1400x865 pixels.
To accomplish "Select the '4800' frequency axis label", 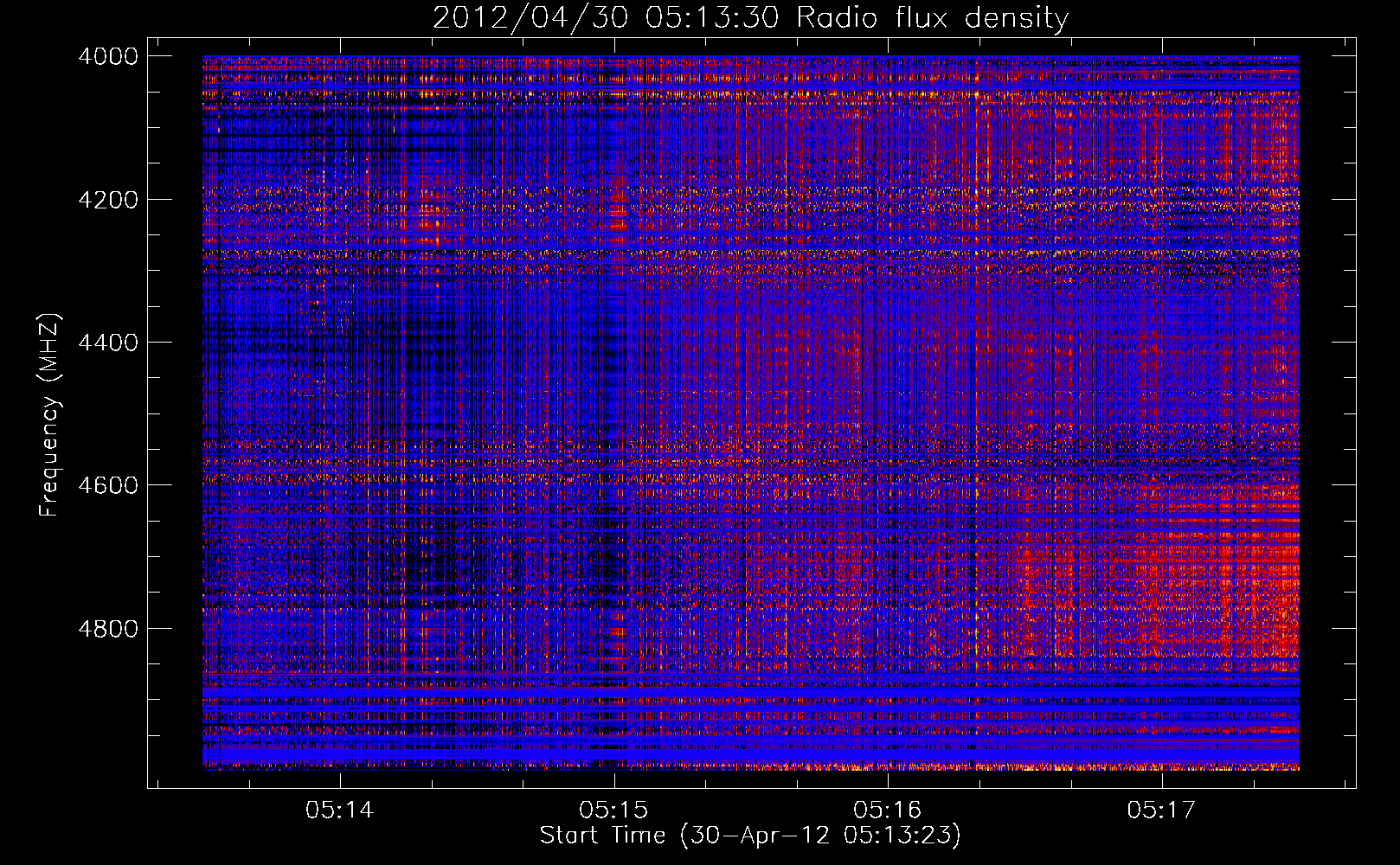I will tap(108, 629).
